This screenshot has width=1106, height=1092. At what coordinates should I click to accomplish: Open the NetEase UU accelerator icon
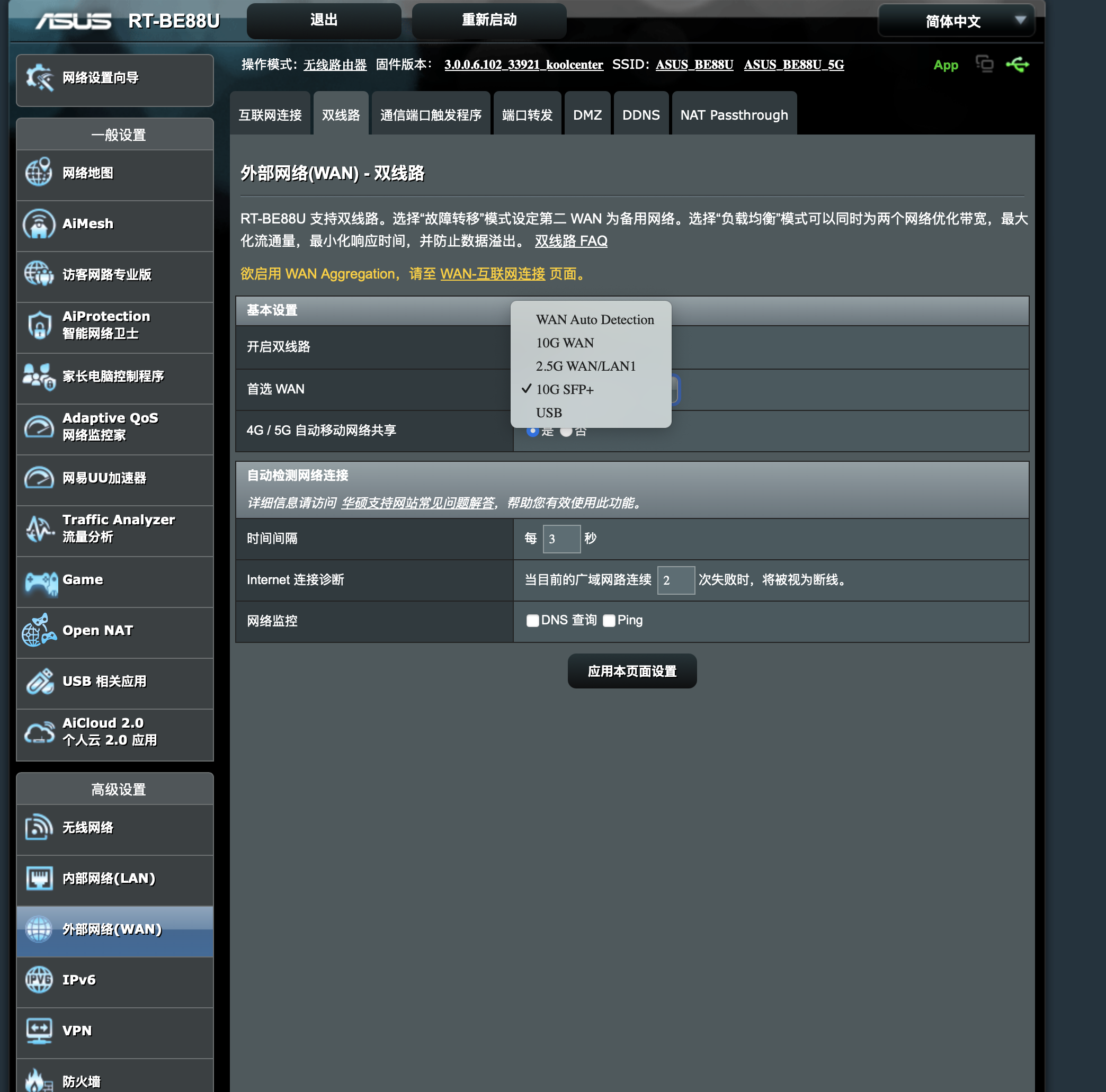[x=39, y=477]
